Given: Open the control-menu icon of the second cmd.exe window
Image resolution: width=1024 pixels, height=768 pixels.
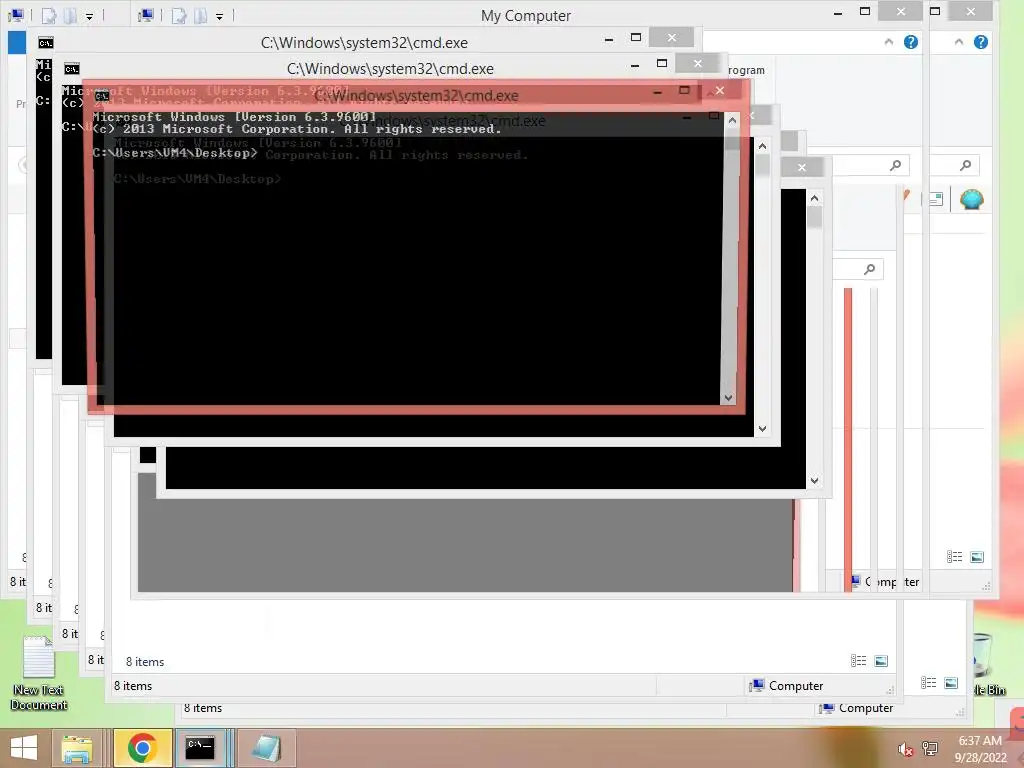Looking at the screenshot, I should (x=72, y=69).
